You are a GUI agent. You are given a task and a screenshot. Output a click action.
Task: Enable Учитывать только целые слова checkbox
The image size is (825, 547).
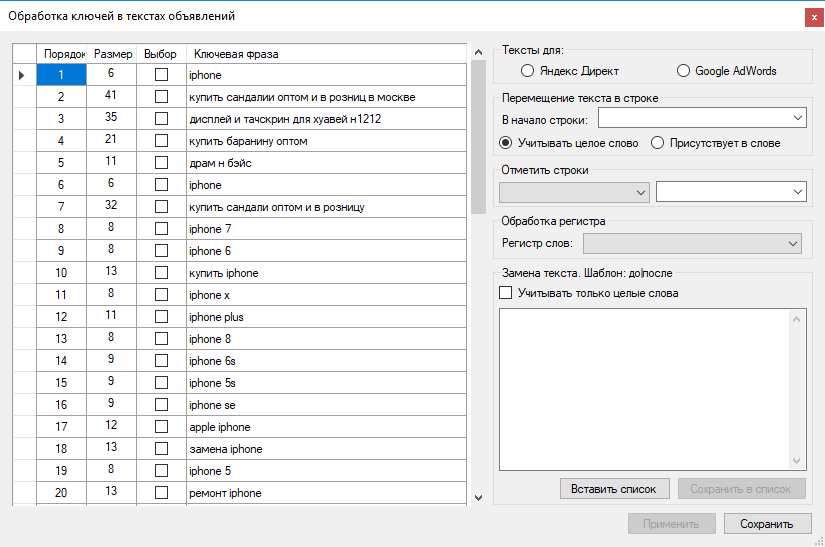[x=506, y=293]
